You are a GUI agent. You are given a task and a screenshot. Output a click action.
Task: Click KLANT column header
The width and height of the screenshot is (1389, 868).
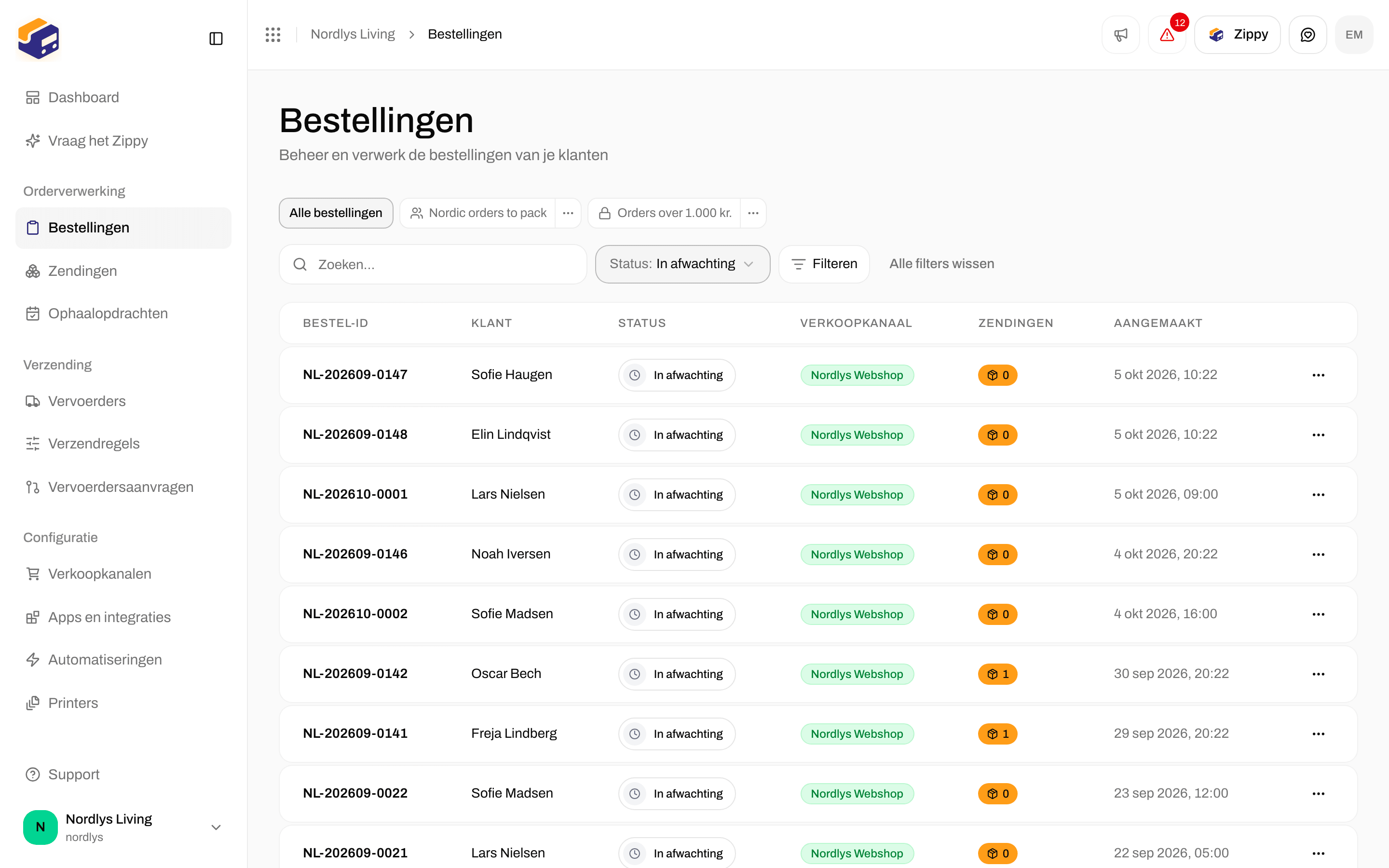click(491, 323)
